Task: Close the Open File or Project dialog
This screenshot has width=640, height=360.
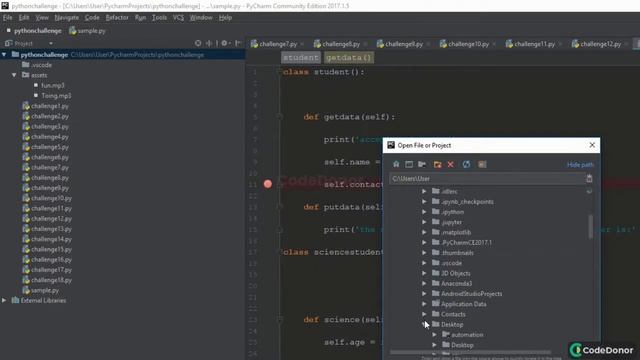Action: pyautogui.click(x=592, y=145)
